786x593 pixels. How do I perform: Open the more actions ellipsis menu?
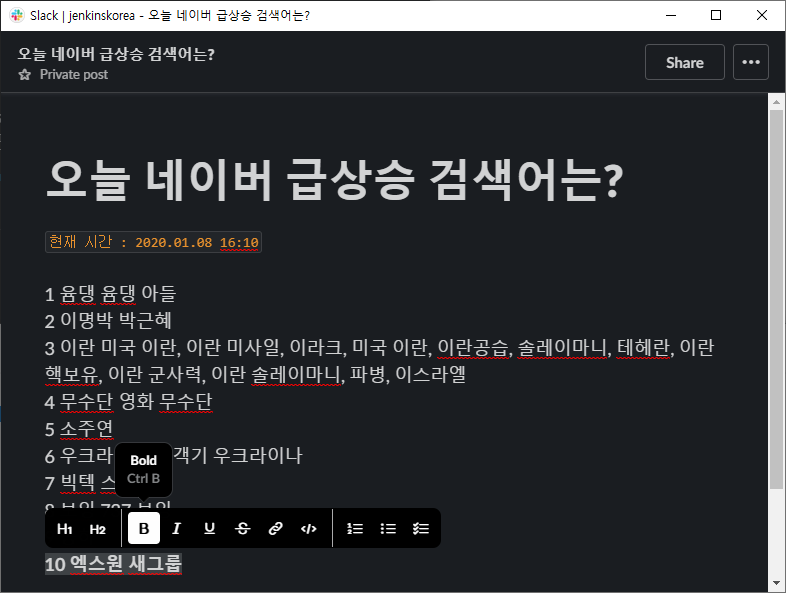coord(750,62)
